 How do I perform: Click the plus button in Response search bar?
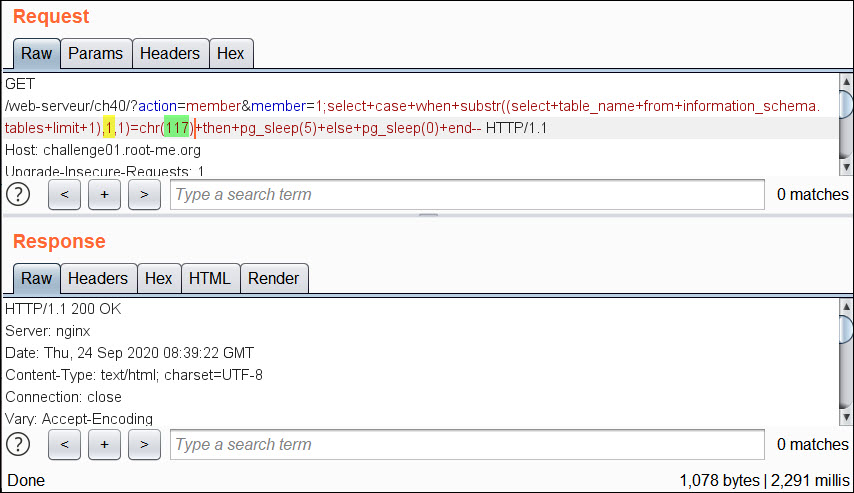tap(104, 445)
